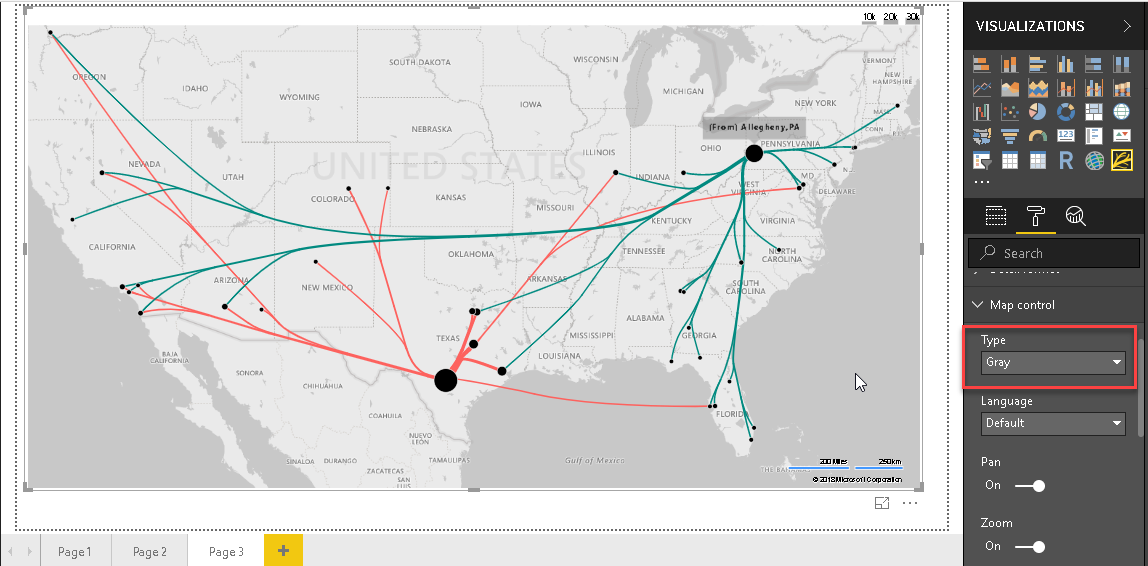Switch to the Fields well pane
Viewport: 1148px width, 566px height.
click(x=995, y=215)
